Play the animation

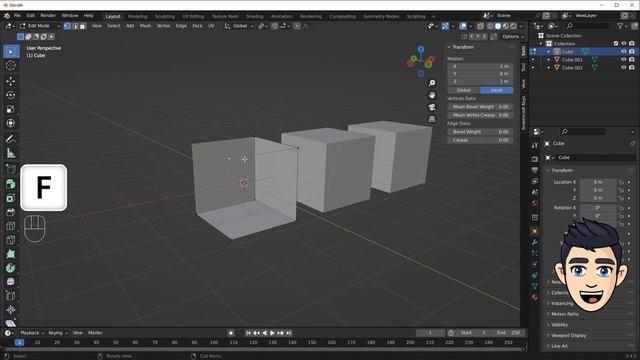point(272,333)
